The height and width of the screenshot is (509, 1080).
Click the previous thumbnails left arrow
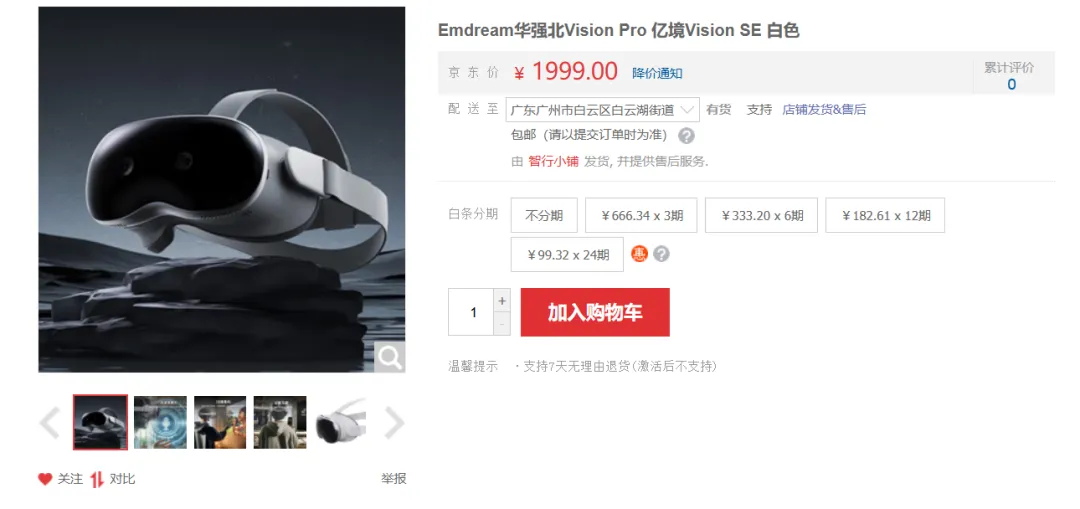click(x=50, y=422)
